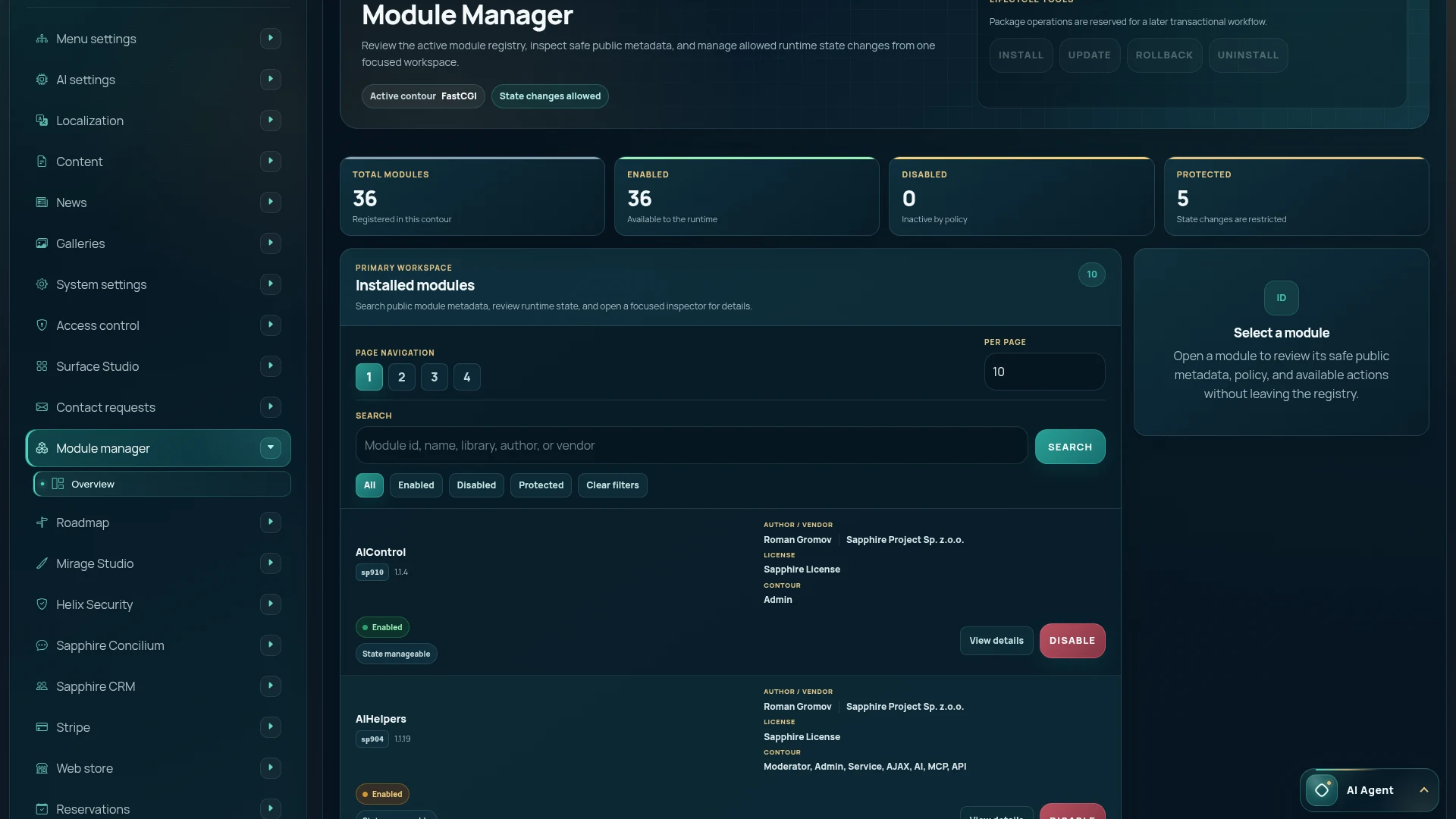Click the Galleries image icon
The image size is (1456, 819).
(x=42, y=243)
